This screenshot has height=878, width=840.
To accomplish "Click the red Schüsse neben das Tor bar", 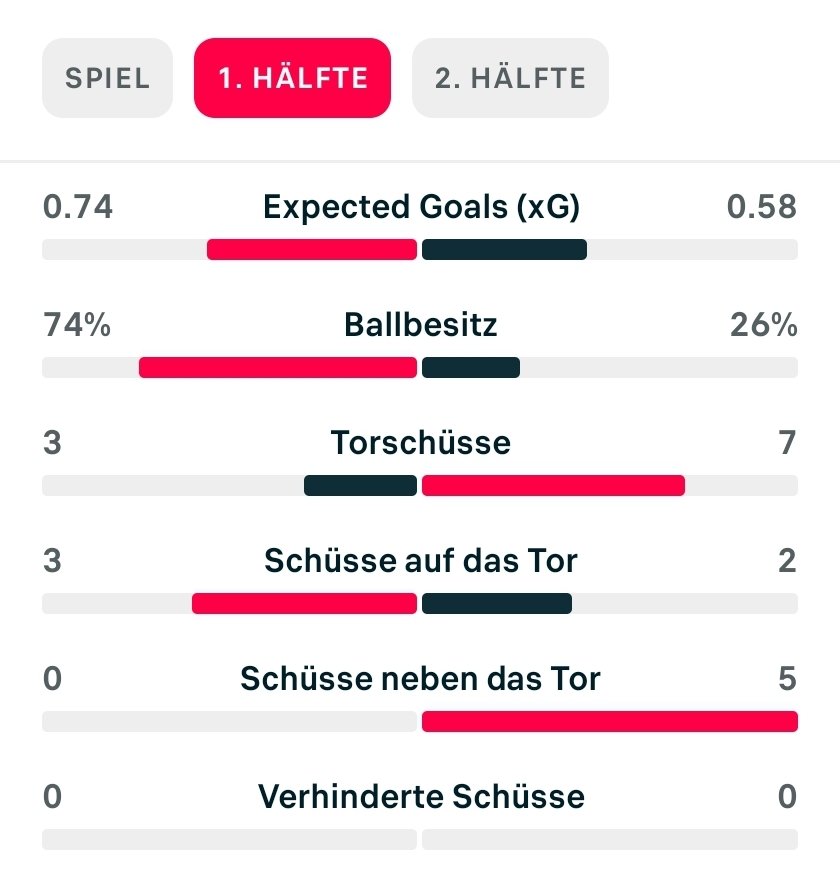I will (x=610, y=721).
